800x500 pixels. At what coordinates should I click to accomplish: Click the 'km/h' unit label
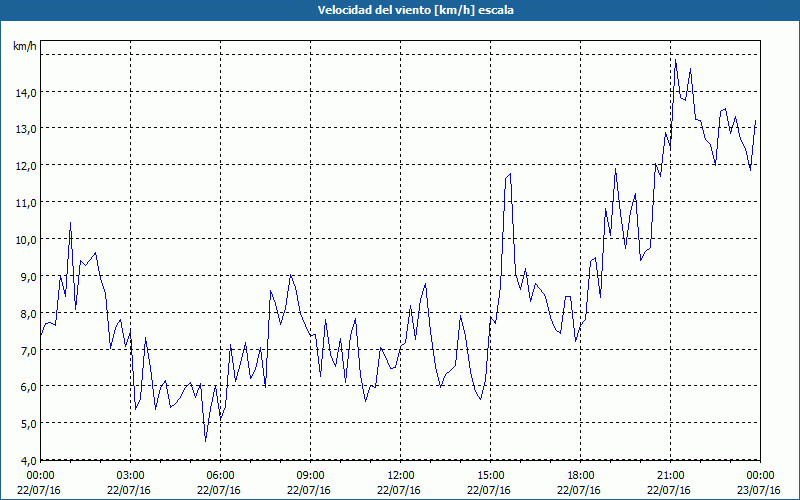click(25, 46)
